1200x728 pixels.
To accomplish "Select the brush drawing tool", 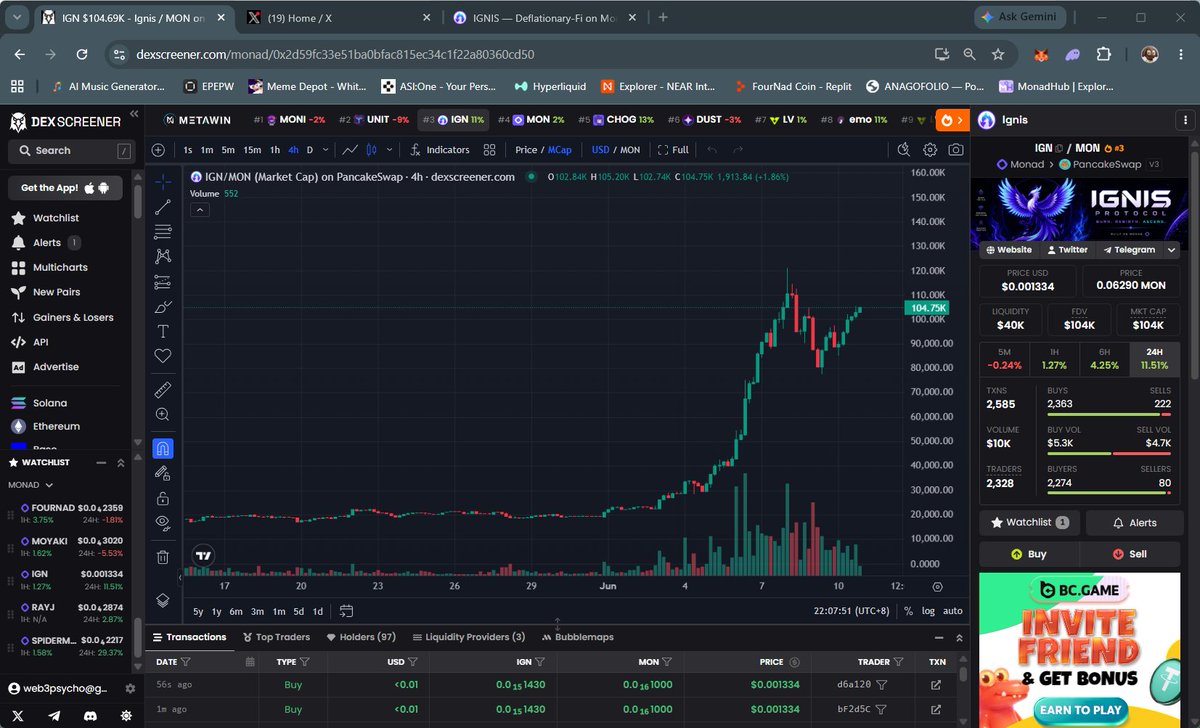I will coord(163,306).
